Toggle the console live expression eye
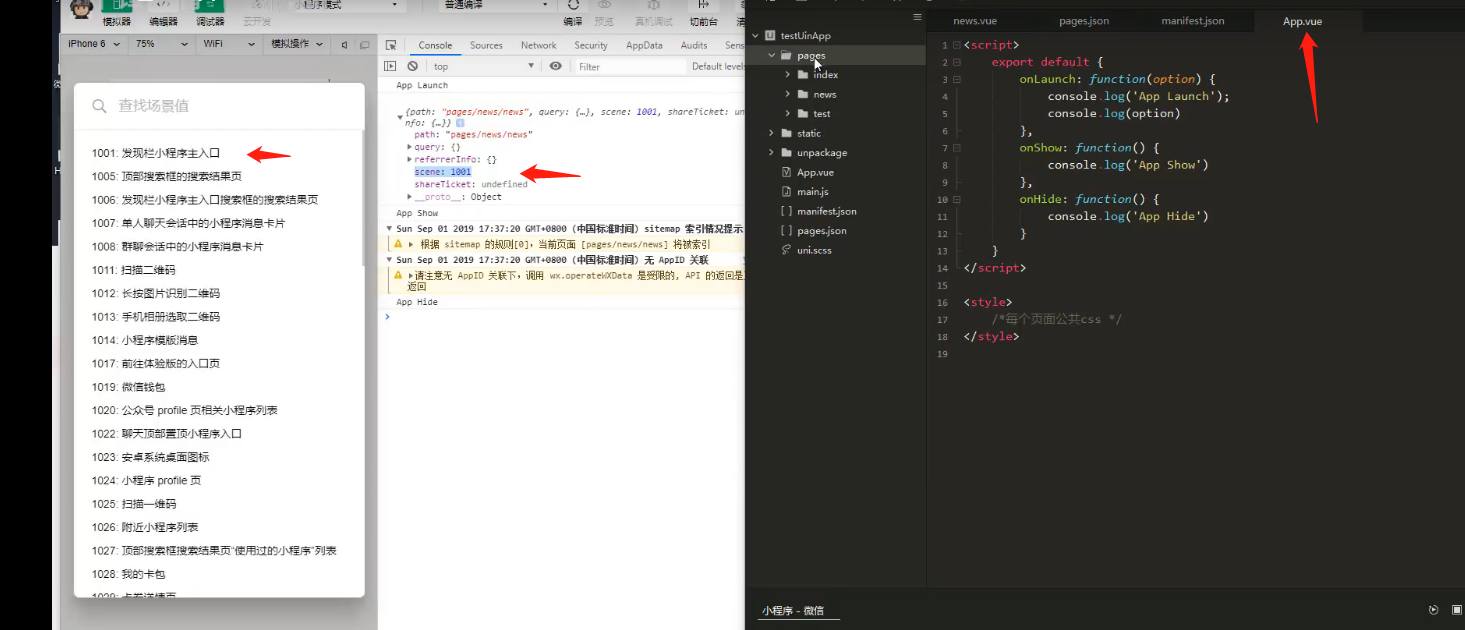The image size is (1465, 630). (556, 66)
